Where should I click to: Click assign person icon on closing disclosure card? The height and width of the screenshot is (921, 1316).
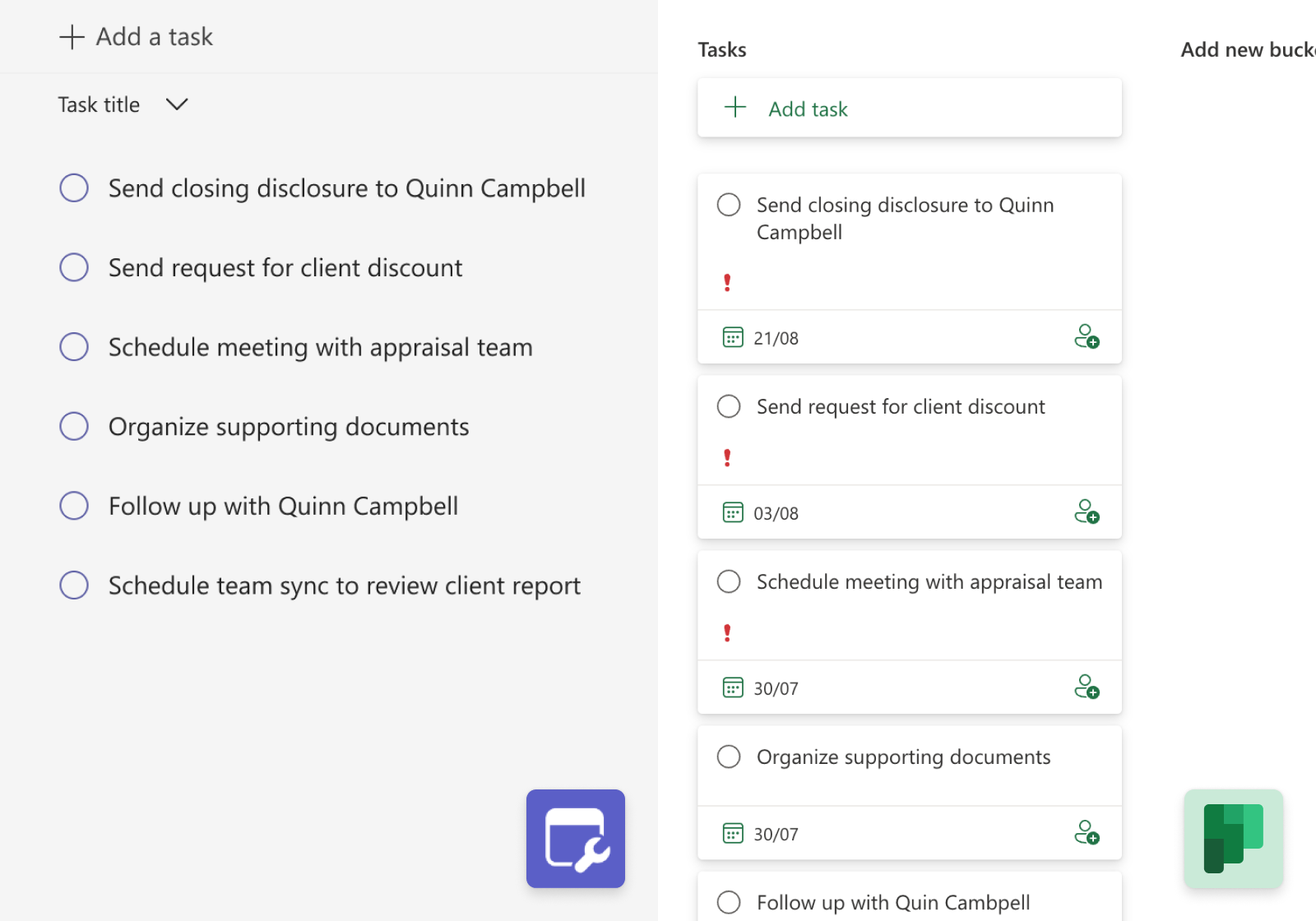pyautogui.click(x=1087, y=337)
